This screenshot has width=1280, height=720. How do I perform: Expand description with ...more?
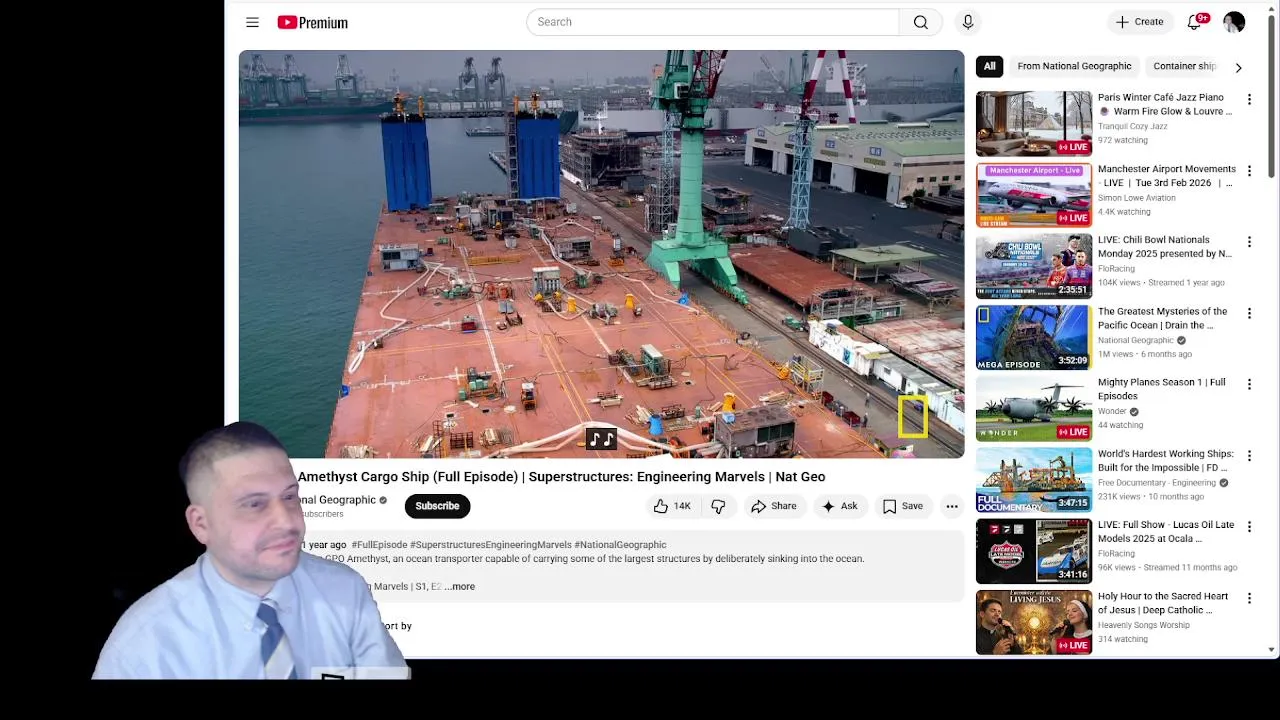460,586
